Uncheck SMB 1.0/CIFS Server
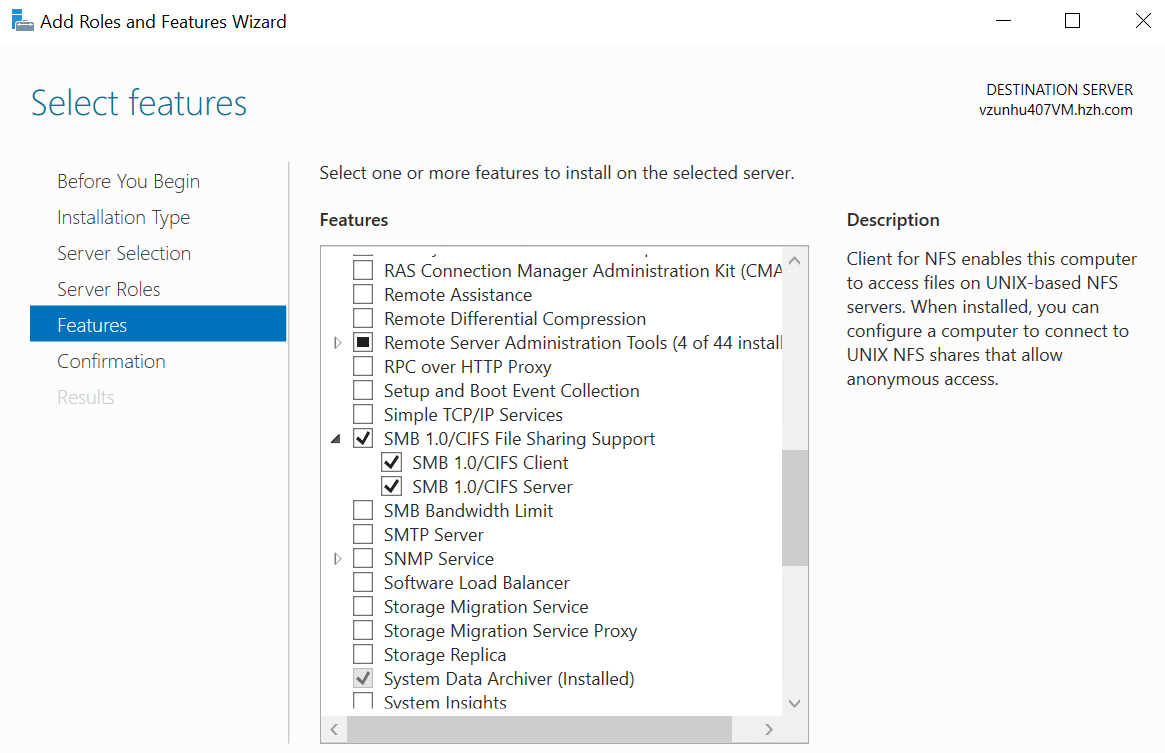The image size is (1165, 753). (391, 486)
